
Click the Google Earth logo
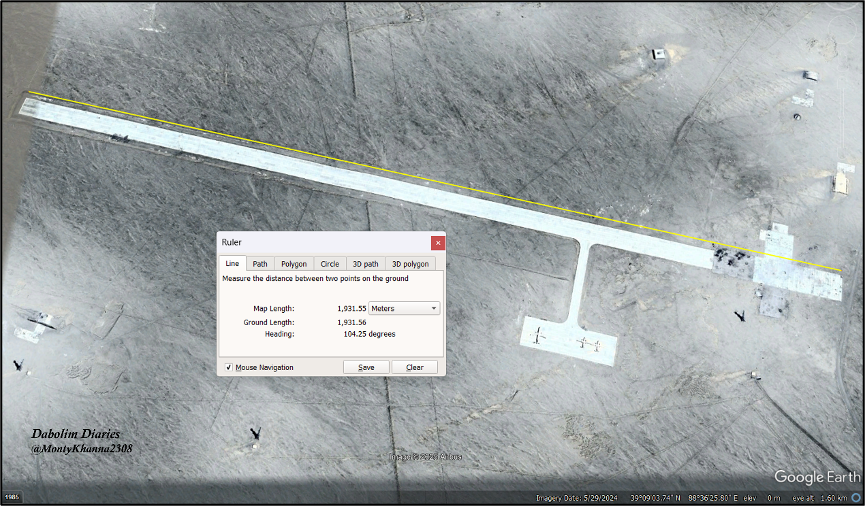(815, 477)
